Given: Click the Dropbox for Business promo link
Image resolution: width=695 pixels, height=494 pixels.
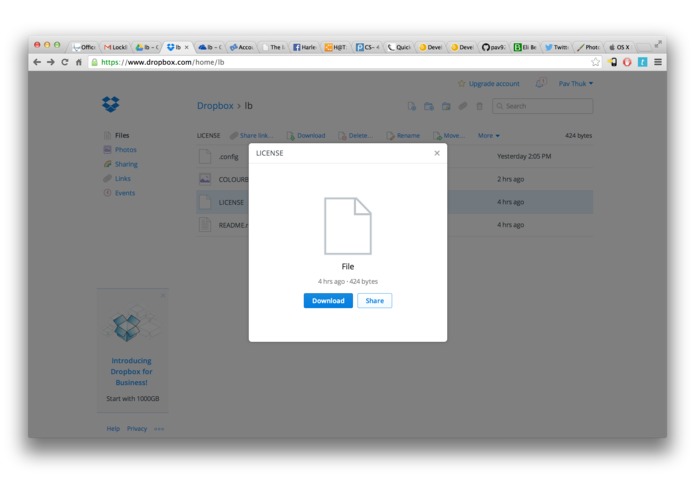Looking at the screenshot, I should pos(131,371).
